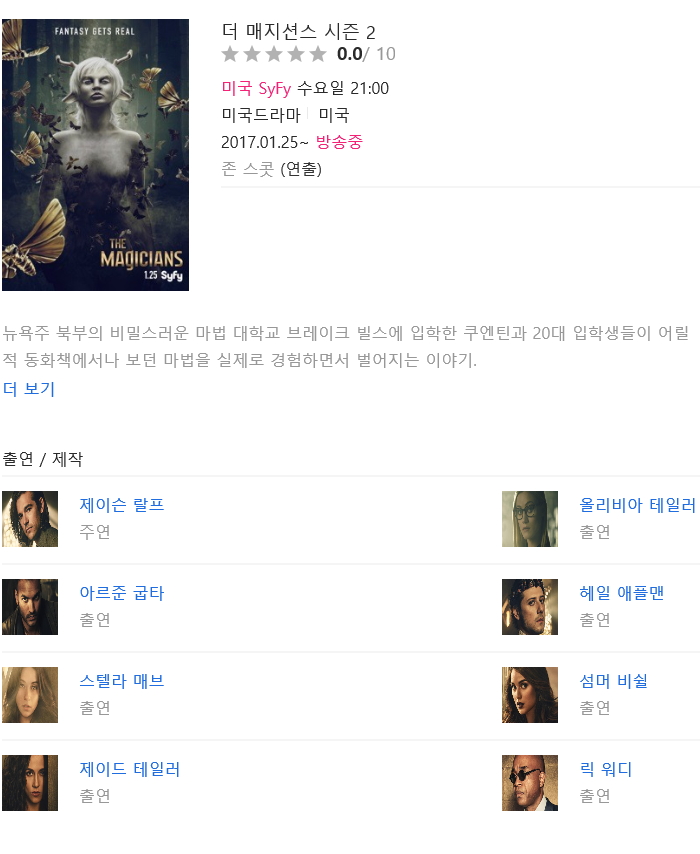Select director 존 스콧 name
Screen dimensions: 700x854
[x=248, y=169]
